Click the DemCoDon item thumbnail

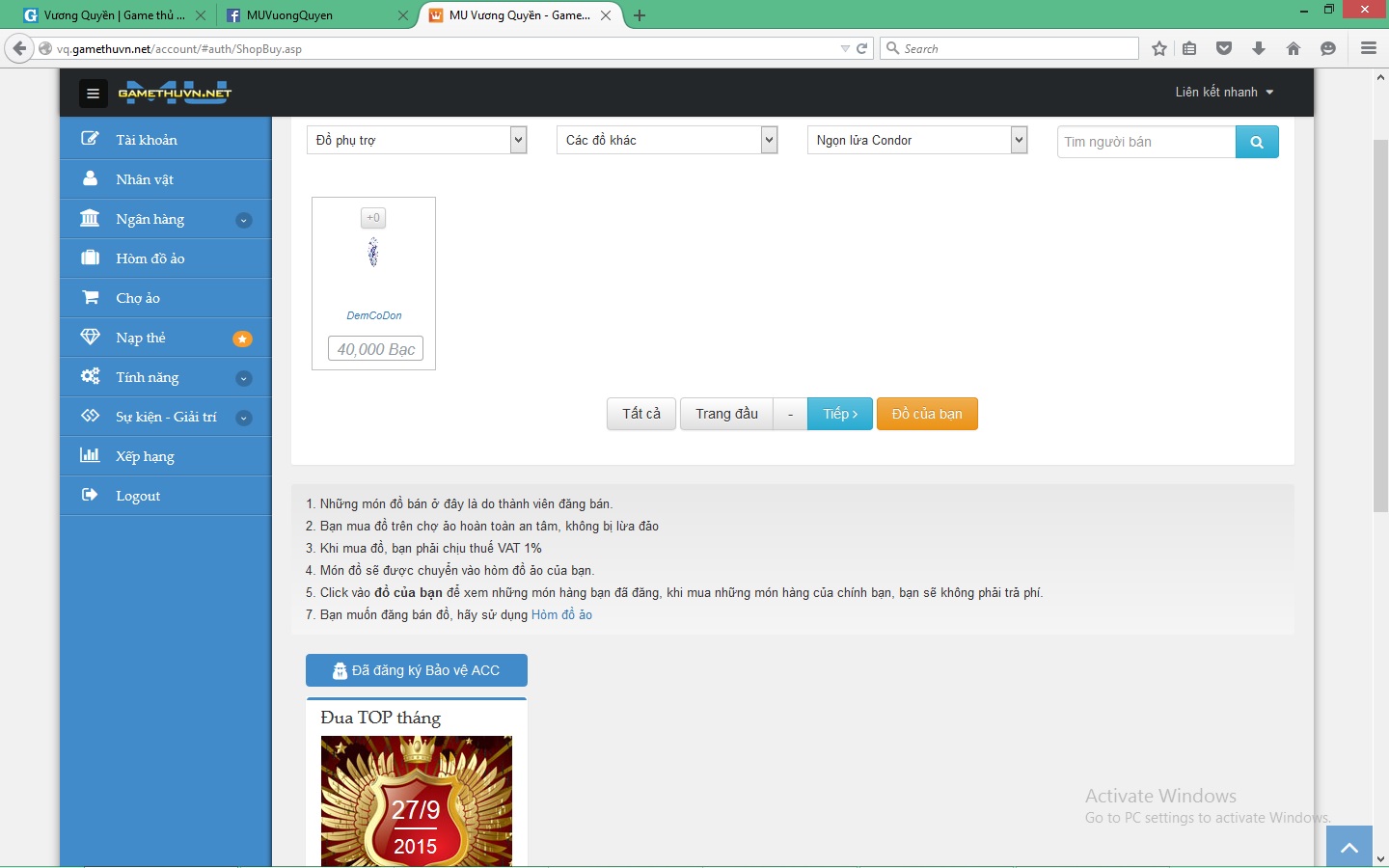click(x=373, y=254)
